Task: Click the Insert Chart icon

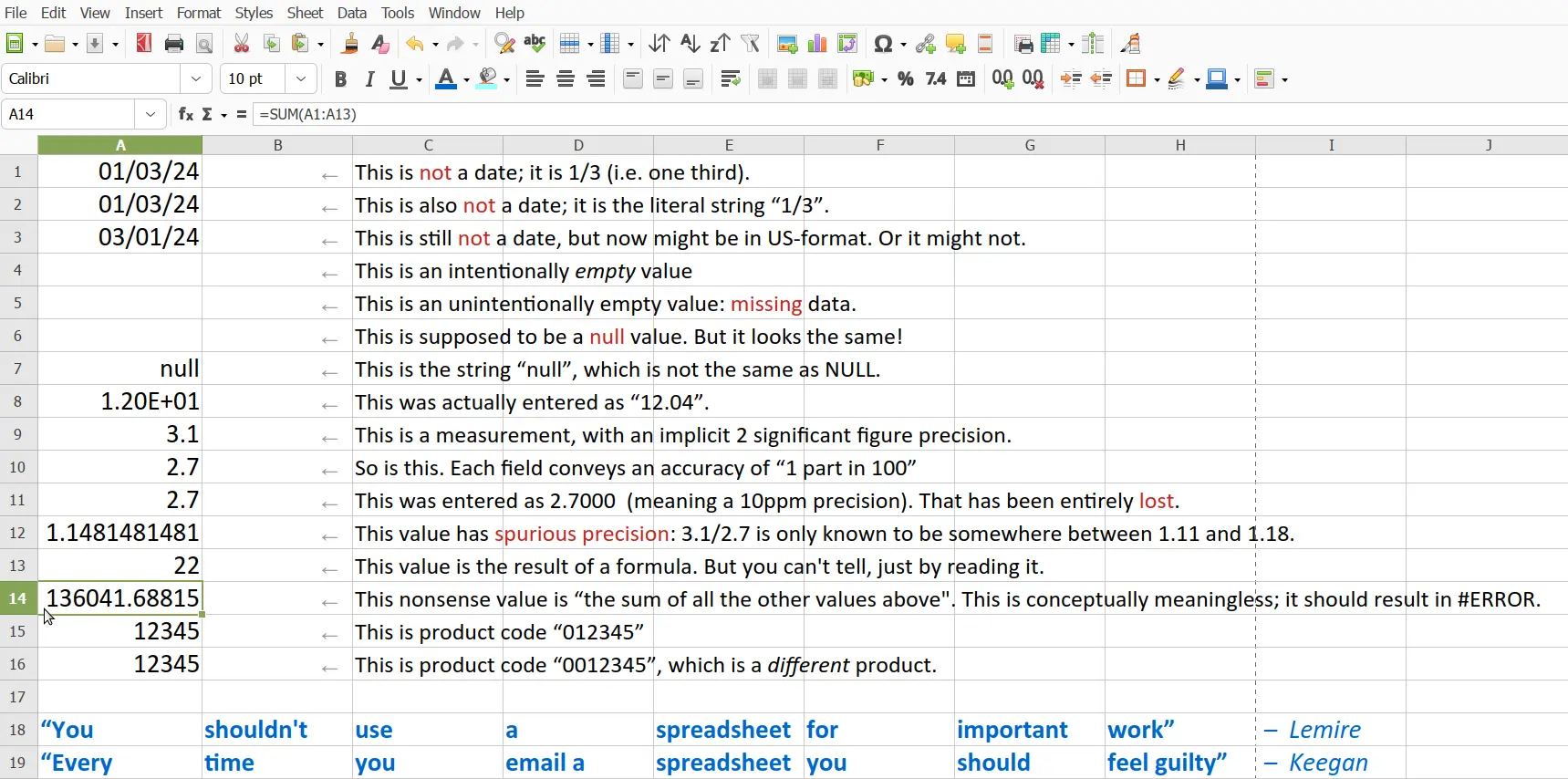Action: coord(818,43)
